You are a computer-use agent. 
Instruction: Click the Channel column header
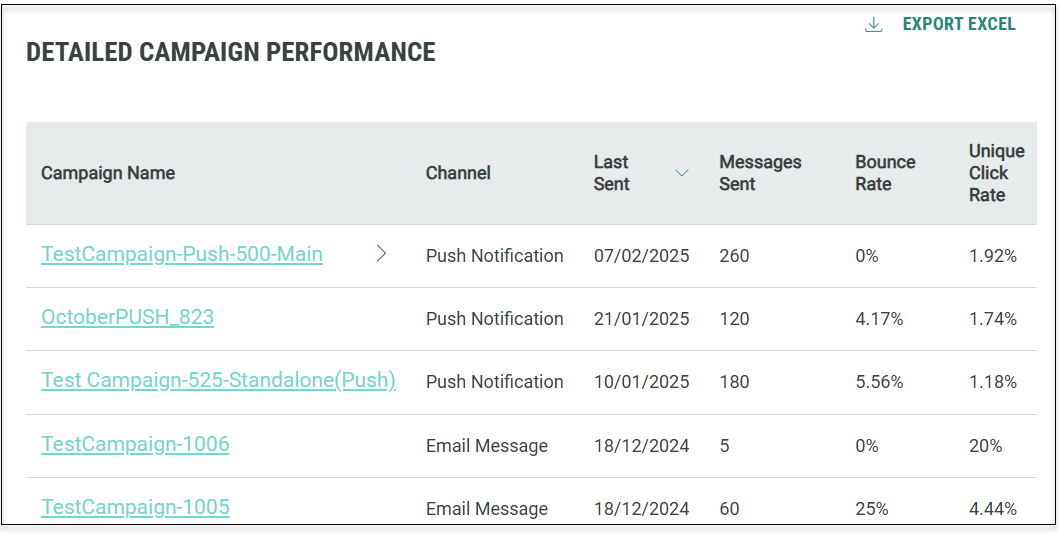[x=458, y=173]
